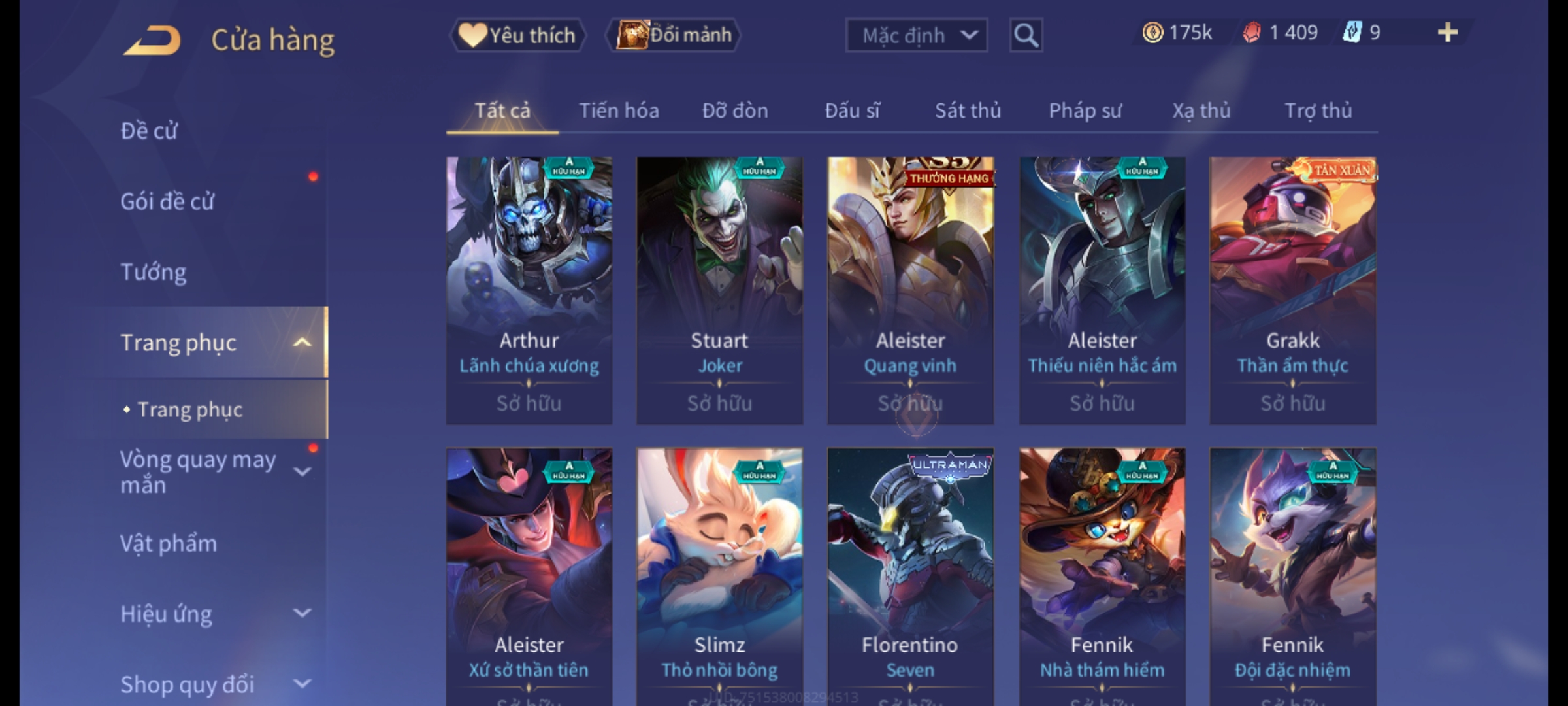This screenshot has width=1568, height=706.
Task: Expand the Shop quy đổi section
Action: click(302, 684)
